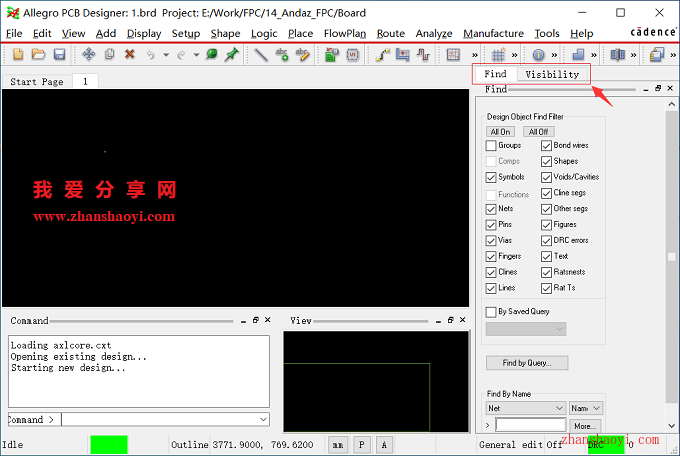Click the Open folder toolbar icon
The height and width of the screenshot is (456, 680).
(38, 54)
